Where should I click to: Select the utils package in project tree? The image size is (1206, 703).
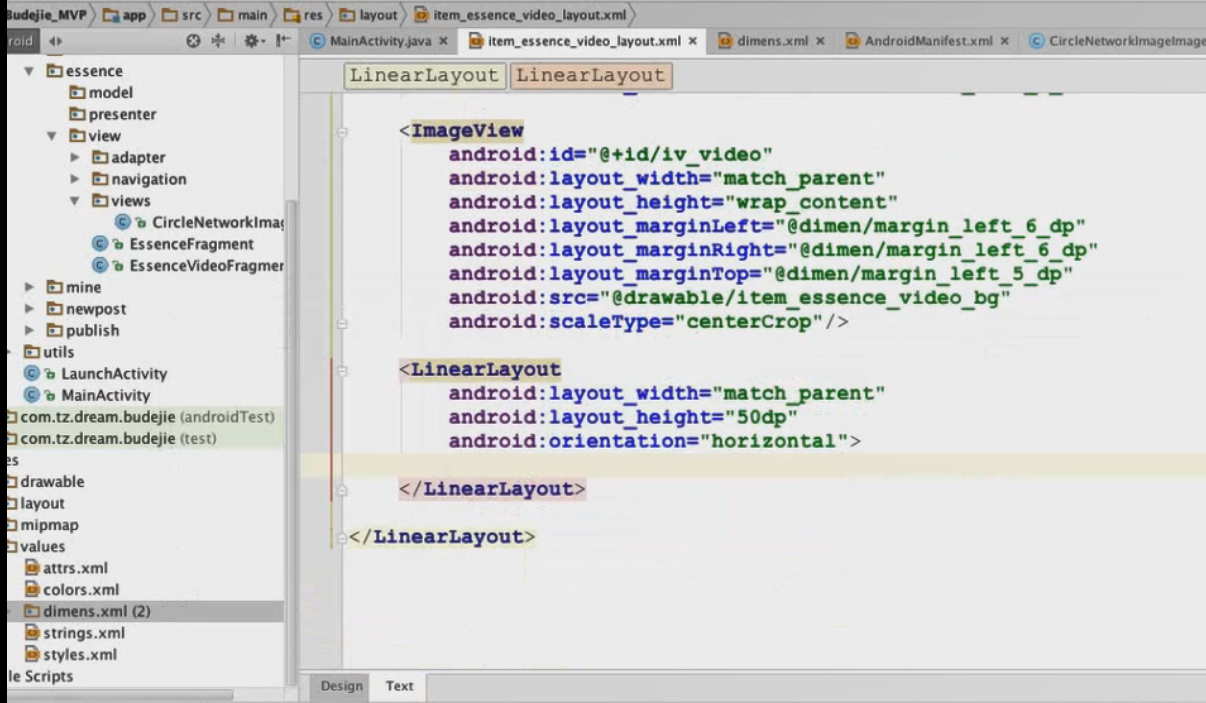pos(50,352)
